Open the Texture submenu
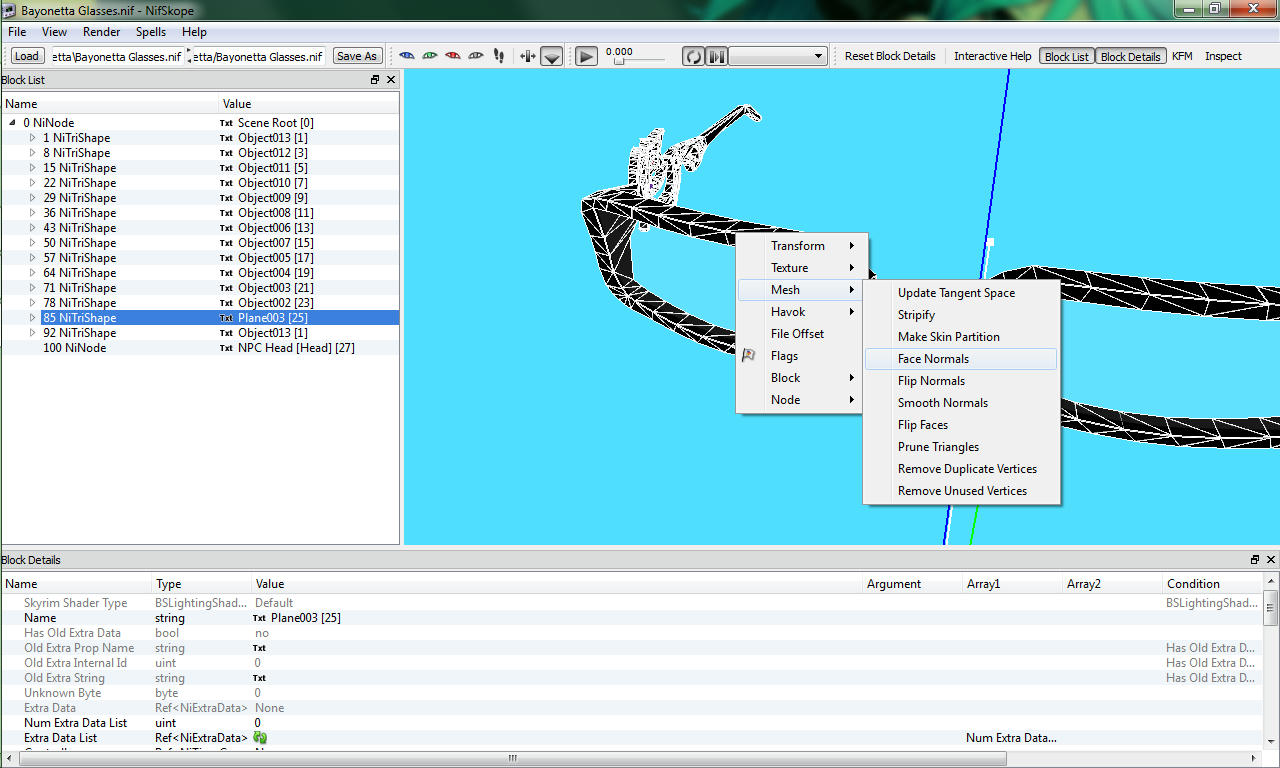 pyautogui.click(x=800, y=268)
